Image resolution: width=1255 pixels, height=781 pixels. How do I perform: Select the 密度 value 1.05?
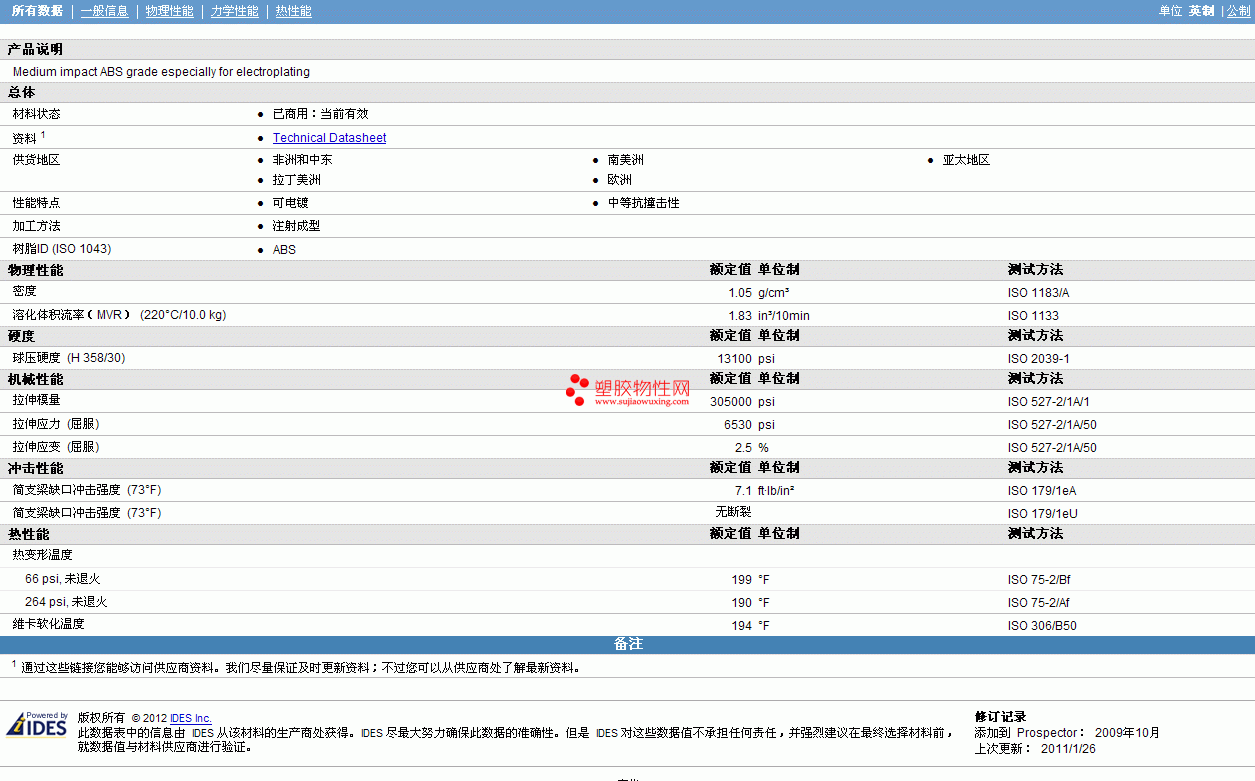point(739,293)
